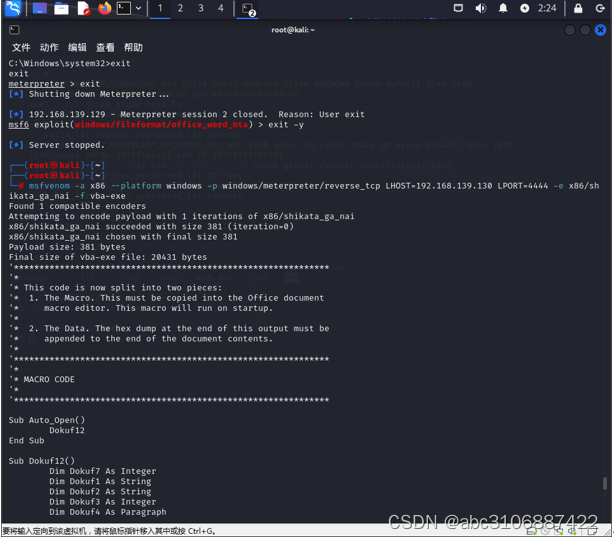Open the Kali dragon applications menu
Viewport: 614px width, 539px height.
pos(13,8)
